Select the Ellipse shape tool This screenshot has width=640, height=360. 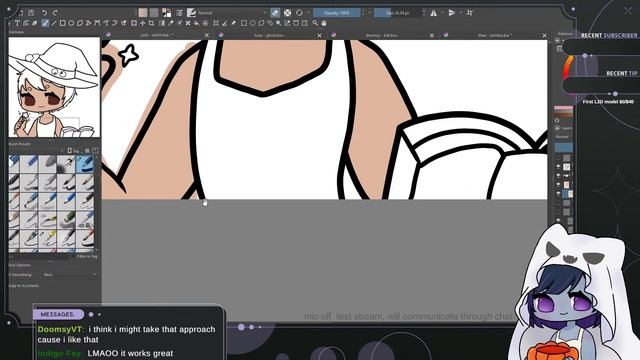71,23
